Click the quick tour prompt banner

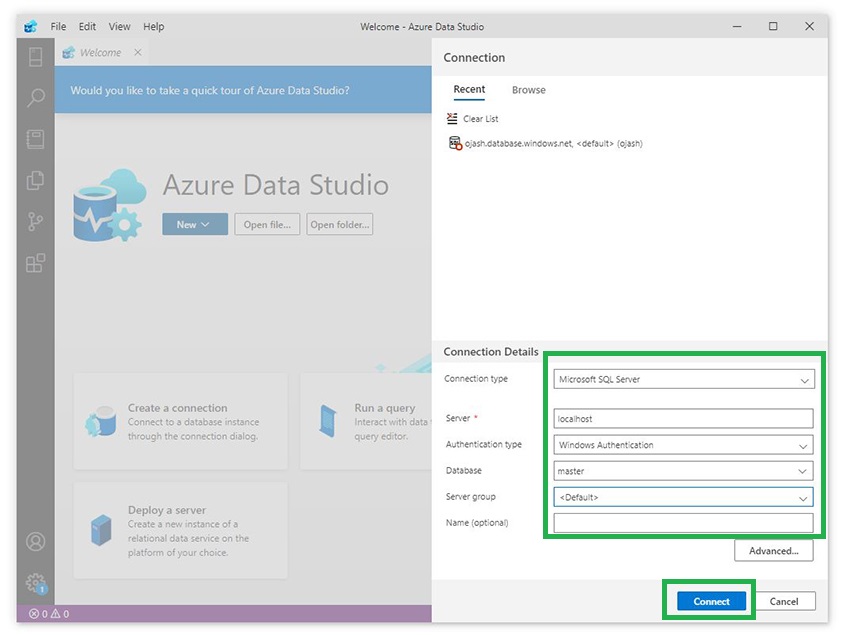(x=243, y=90)
